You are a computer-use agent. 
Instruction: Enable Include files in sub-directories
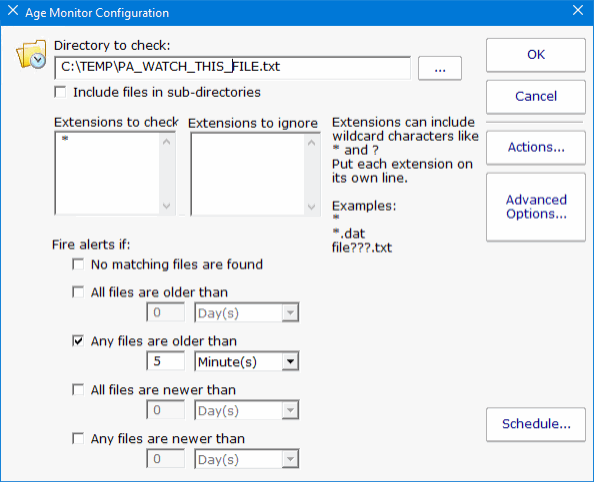coord(60,92)
